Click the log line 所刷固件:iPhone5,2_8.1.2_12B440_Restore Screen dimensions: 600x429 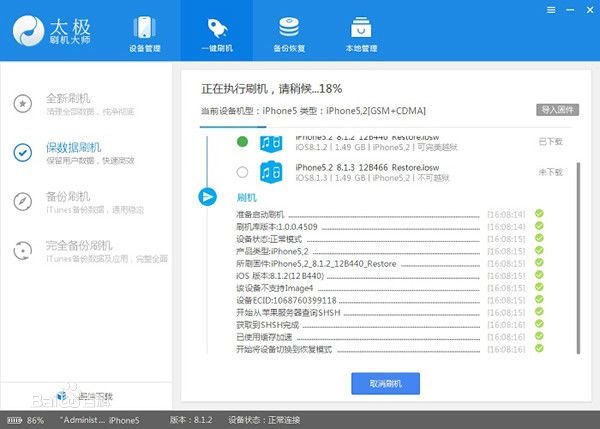click(x=316, y=264)
